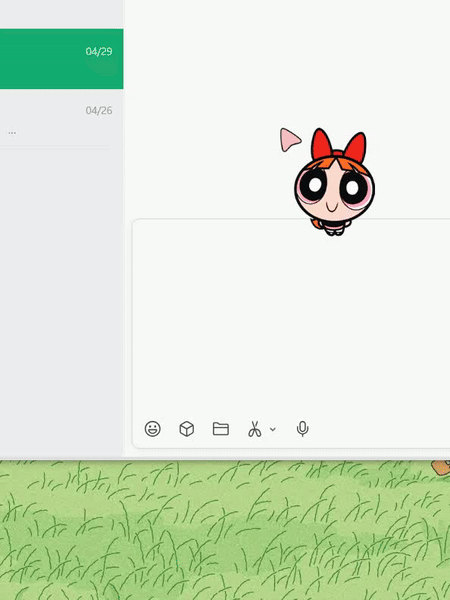
Task: Click the empty gray area below the chat list
Action: 61,302
